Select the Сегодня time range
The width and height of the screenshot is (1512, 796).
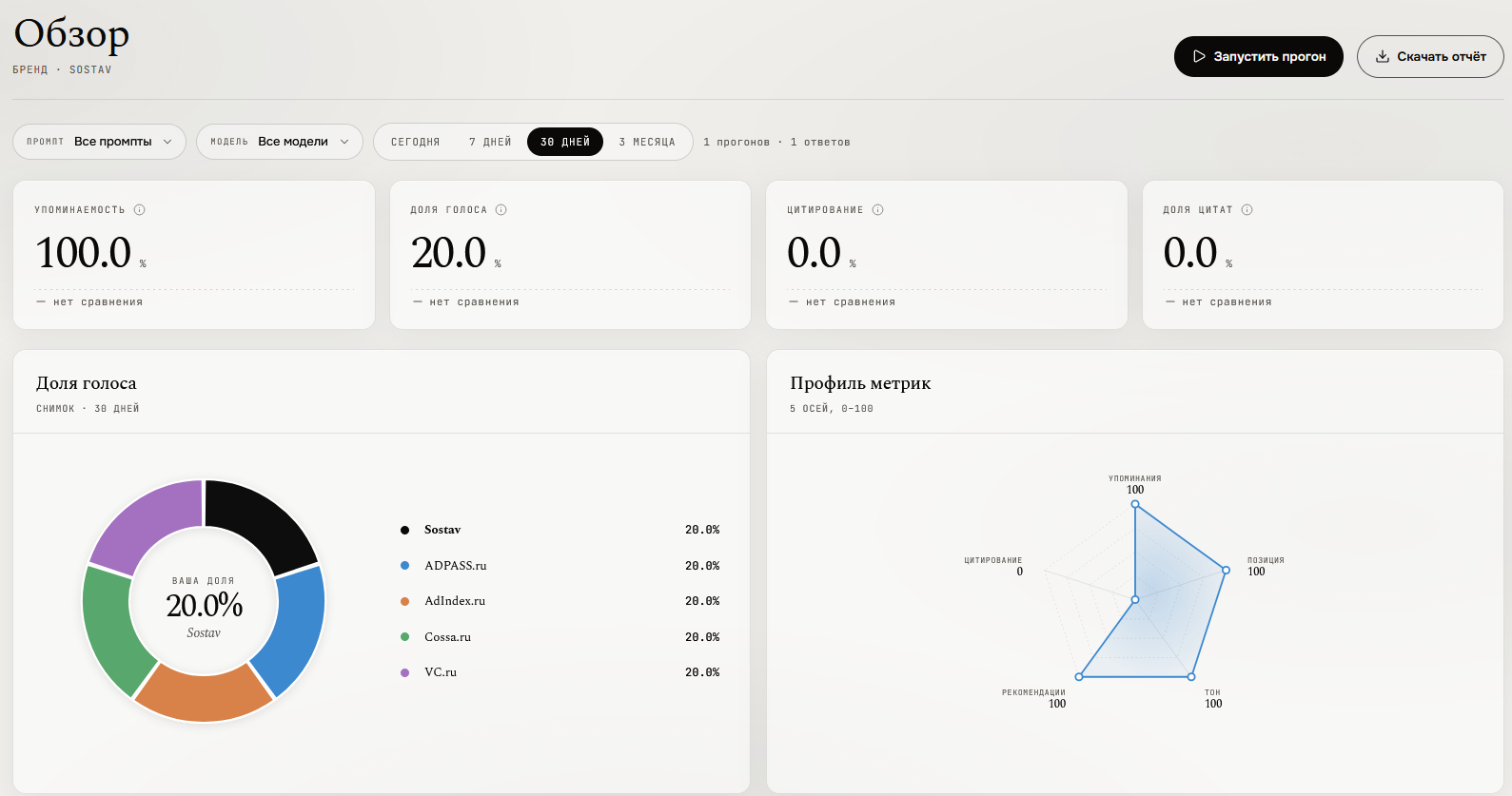click(x=416, y=142)
